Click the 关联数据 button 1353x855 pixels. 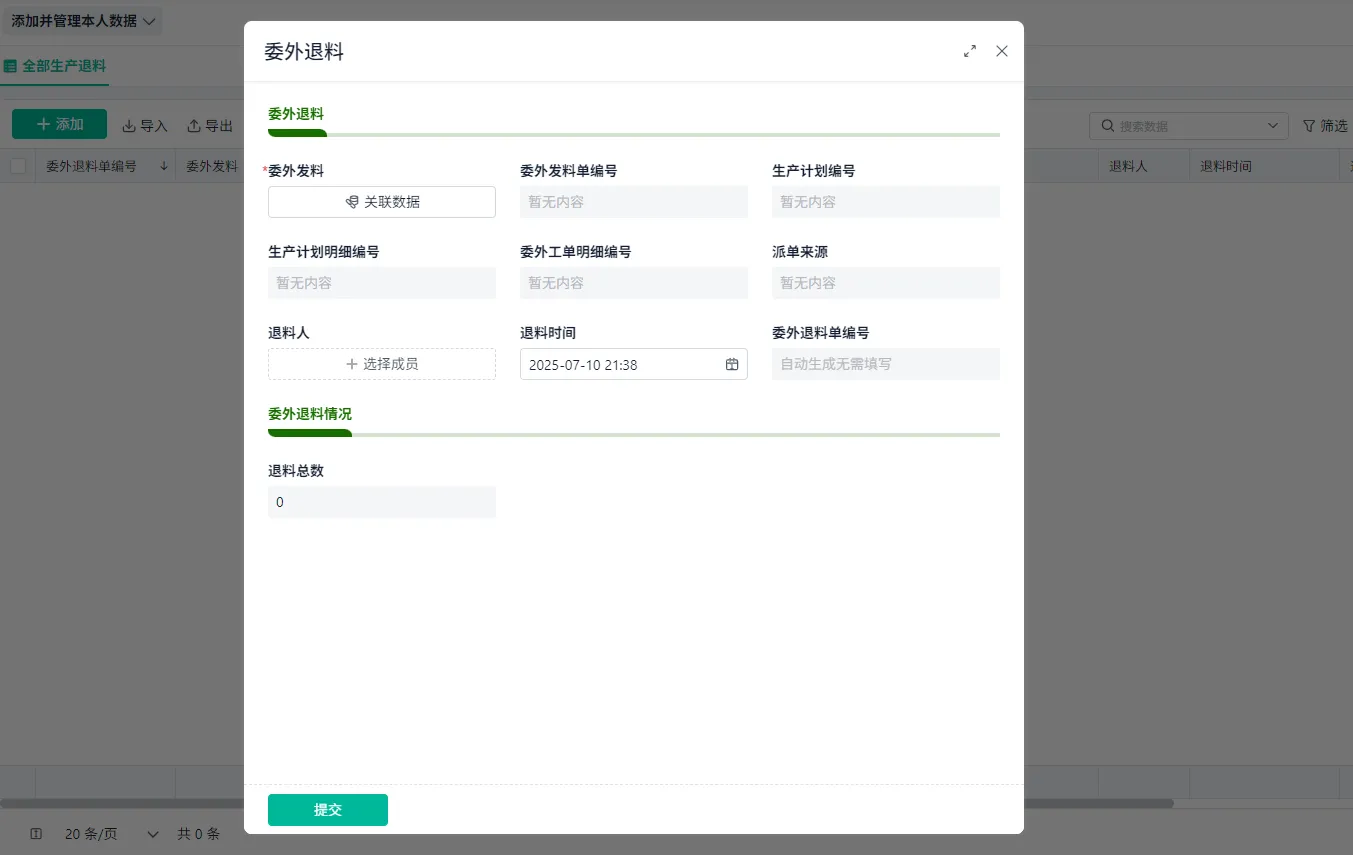coord(382,202)
